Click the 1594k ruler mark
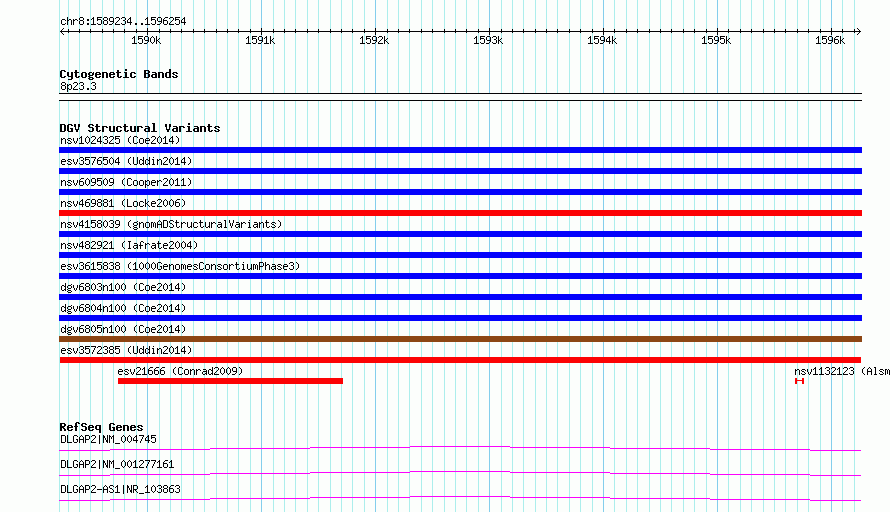890x512 pixels. [x=602, y=40]
